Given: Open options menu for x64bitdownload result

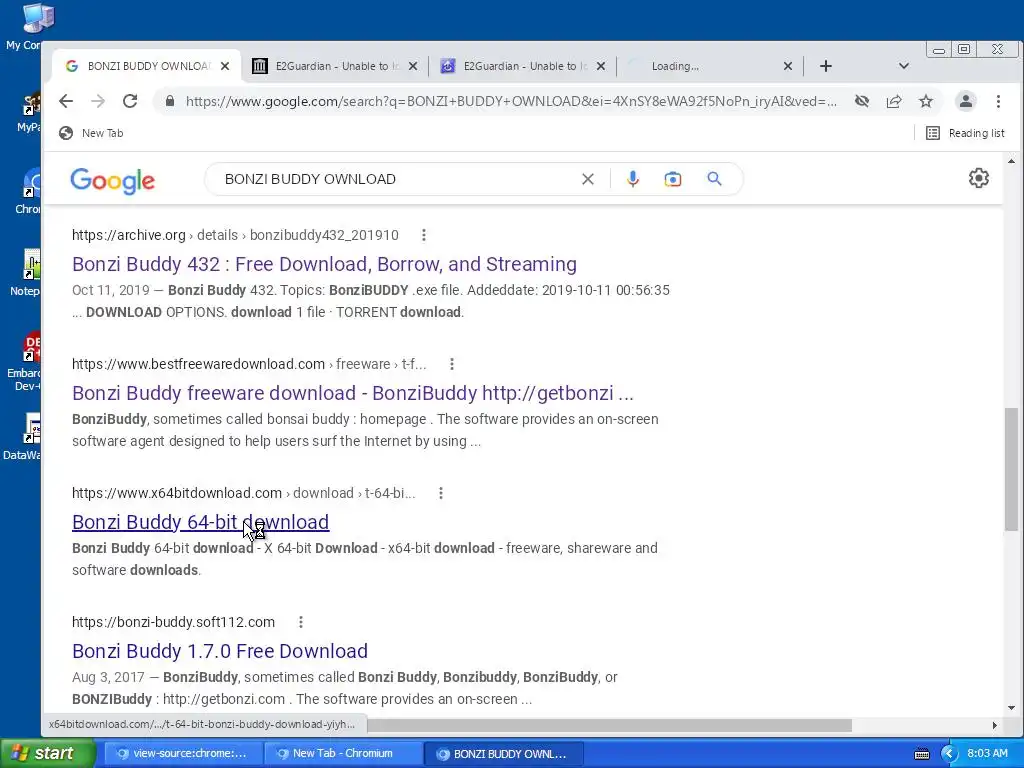Looking at the screenshot, I should [441, 493].
